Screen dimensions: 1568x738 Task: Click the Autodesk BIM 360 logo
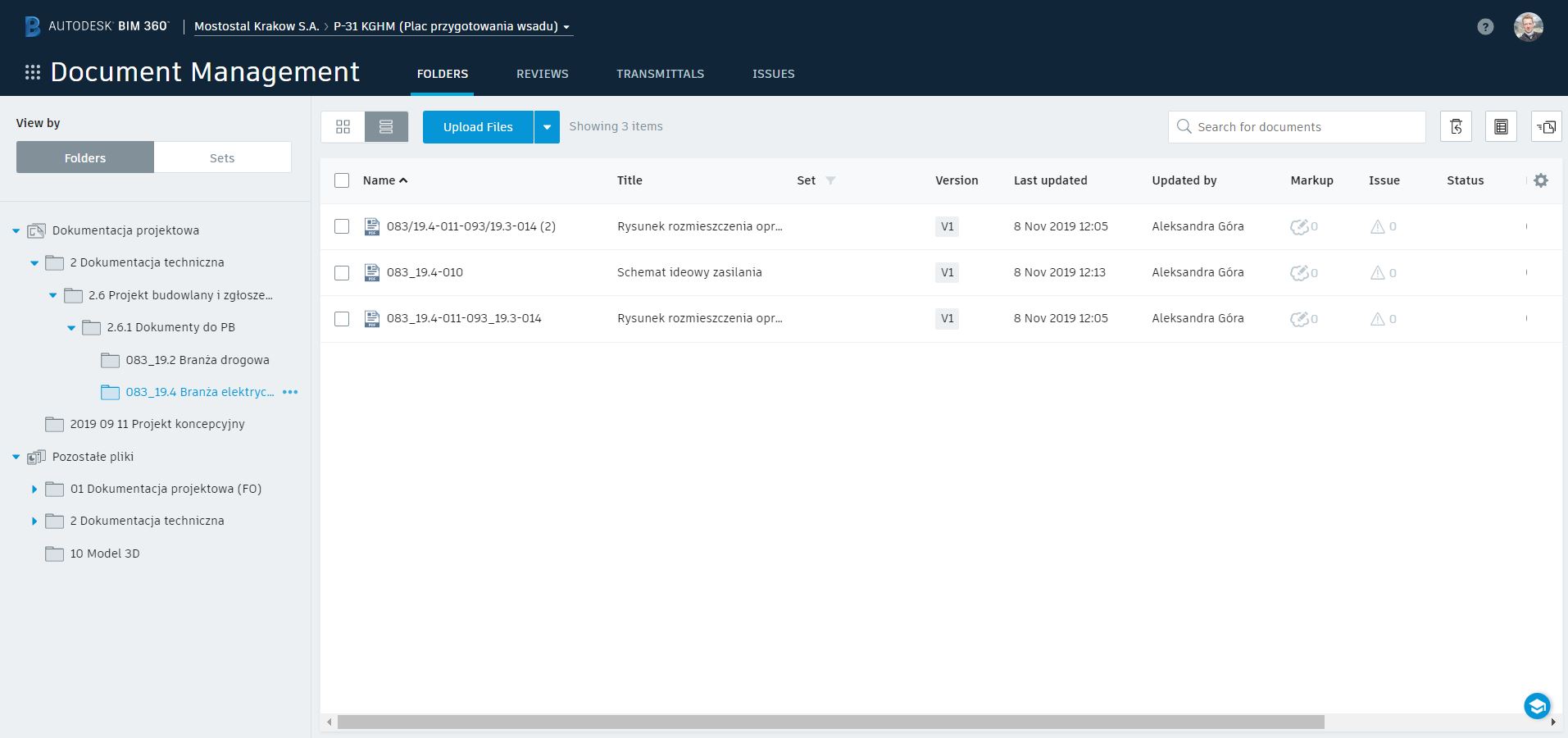(96, 26)
